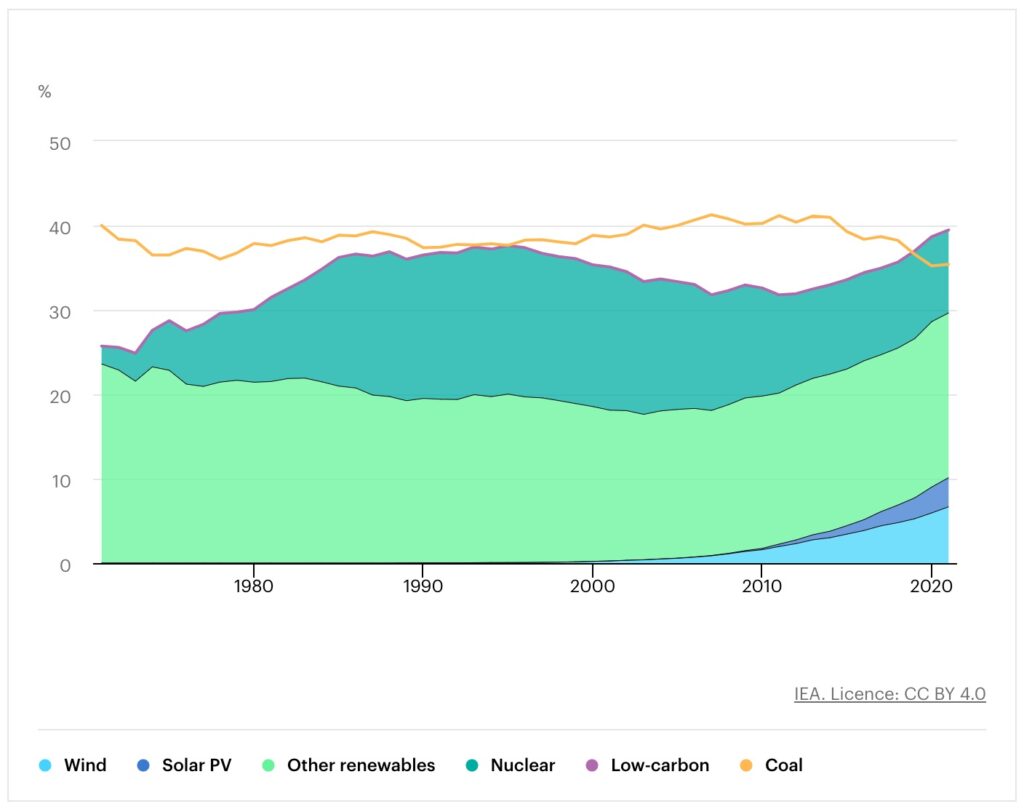1024x809 pixels.
Task: Click the 2000 x-axis label
Action: tap(593, 585)
